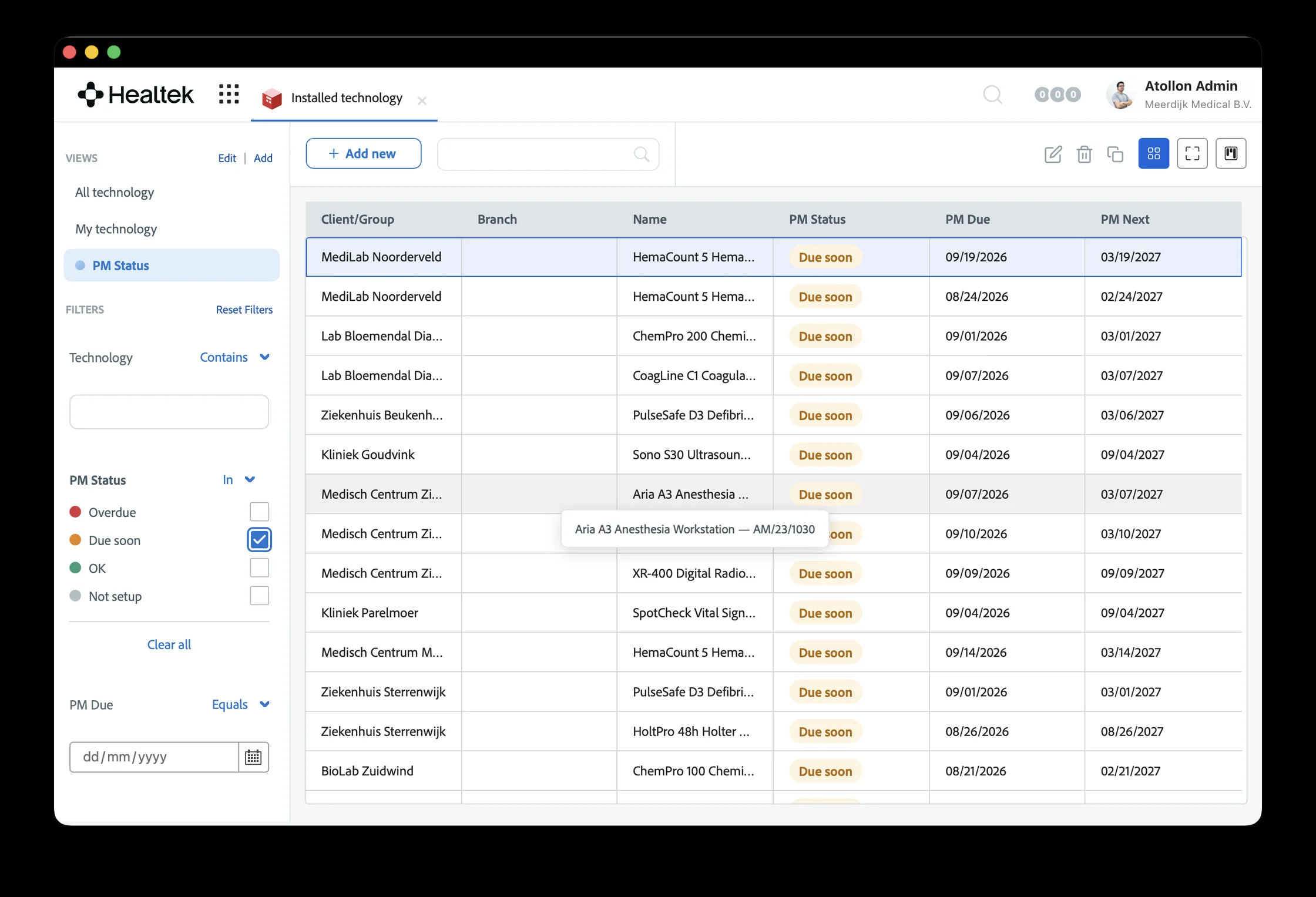Click the red macOS close button
This screenshot has height=897, width=1316.
[x=69, y=52]
